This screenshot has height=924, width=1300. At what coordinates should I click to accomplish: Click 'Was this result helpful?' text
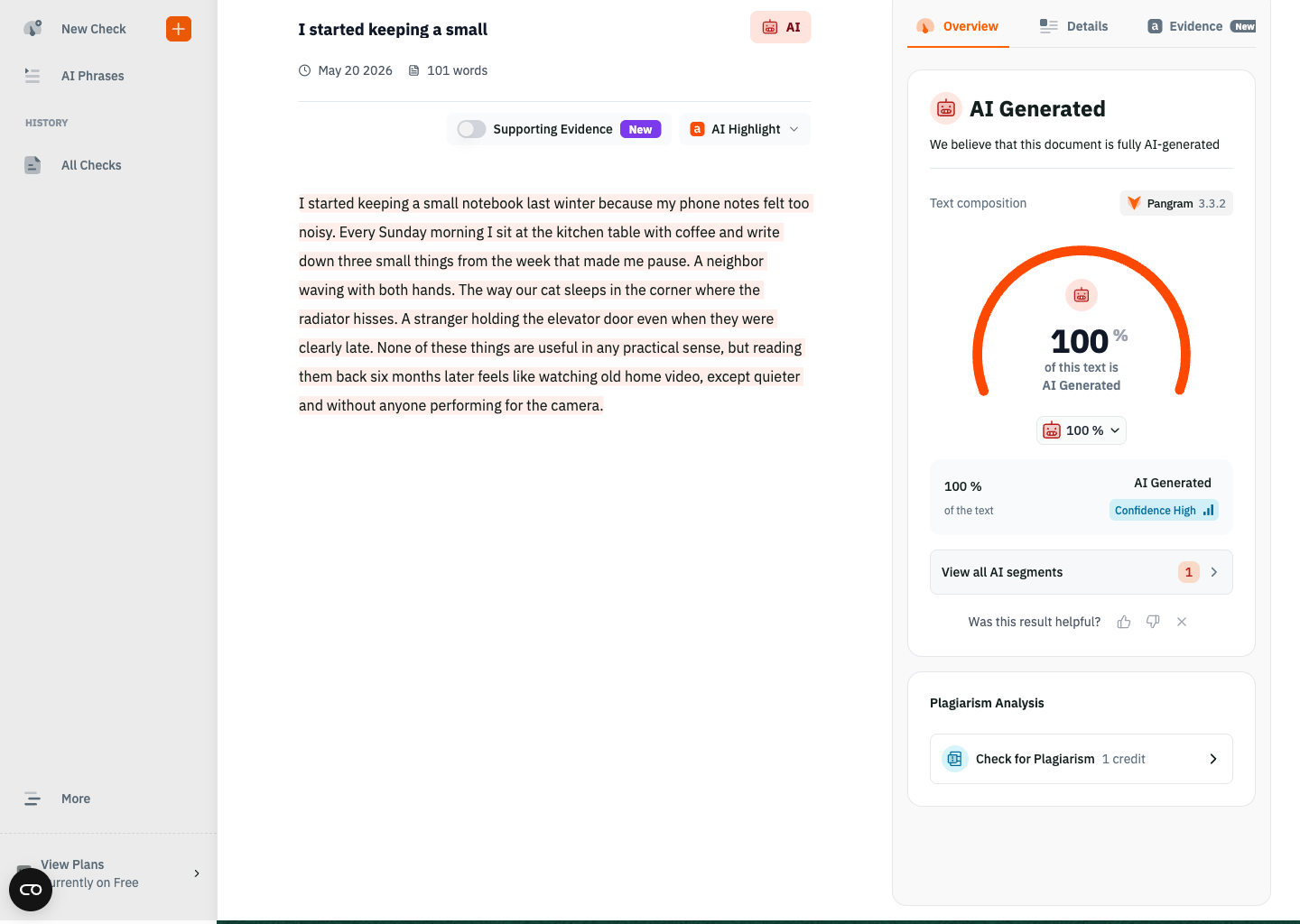pyautogui.click(x=1035, y=622)
